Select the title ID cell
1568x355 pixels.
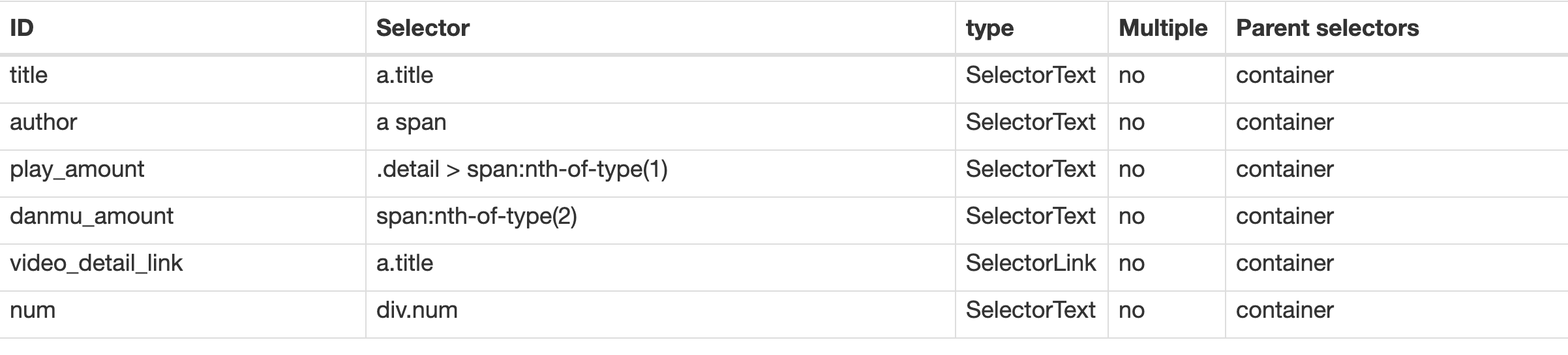[29, 75]
